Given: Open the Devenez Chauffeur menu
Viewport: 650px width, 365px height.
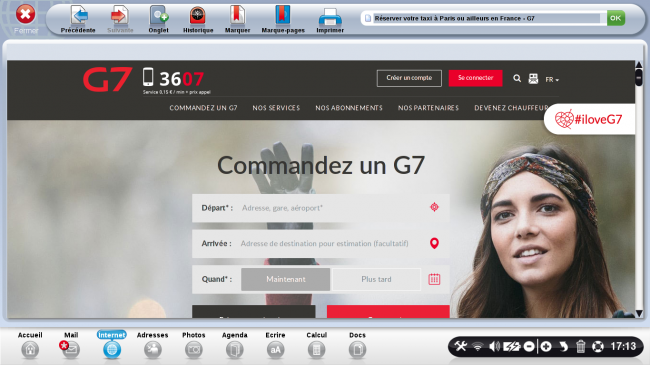Looking at the screenshot, I should pyautogui.click(x=511, y=108).
